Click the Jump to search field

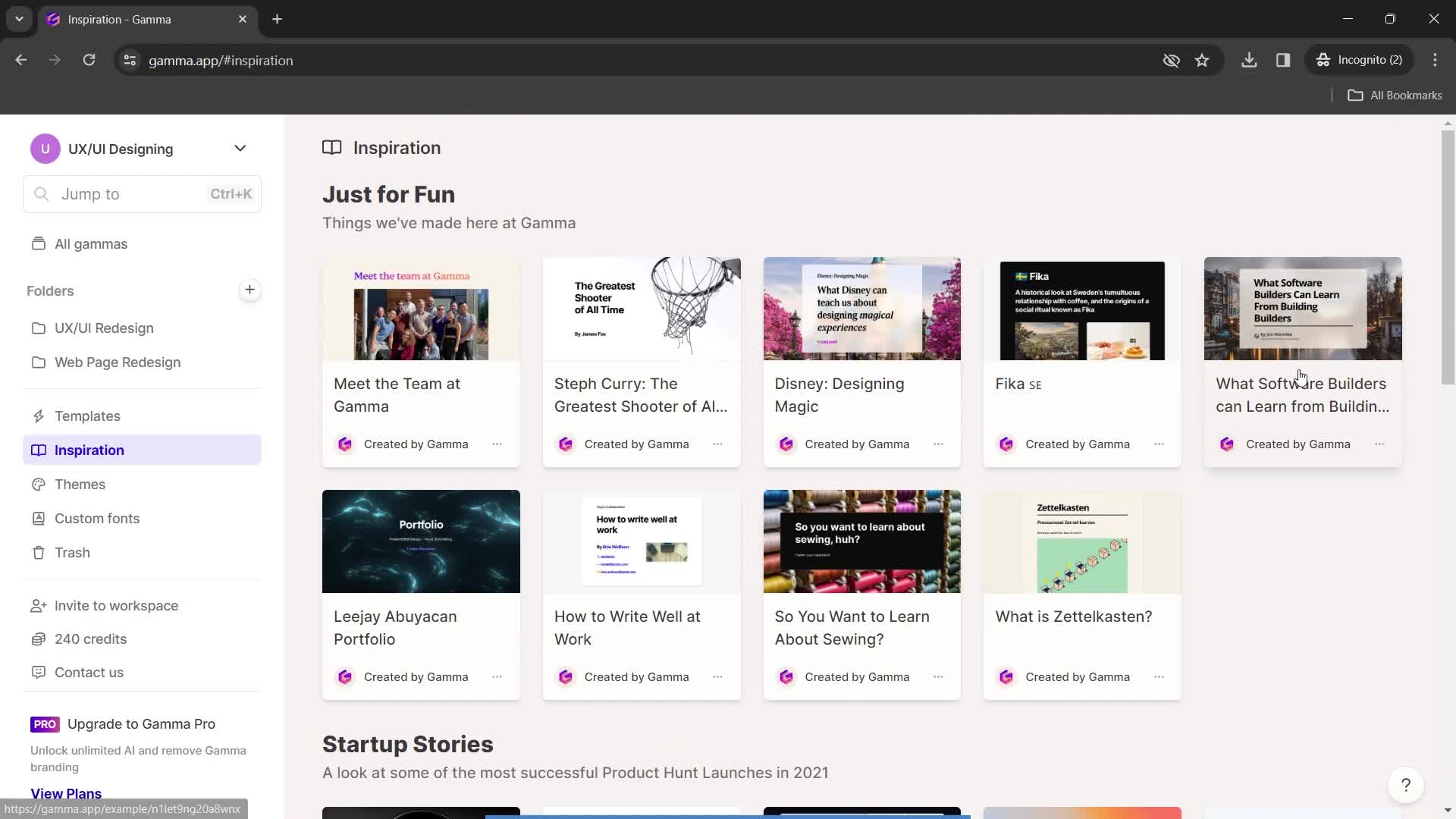pos(143,195)
